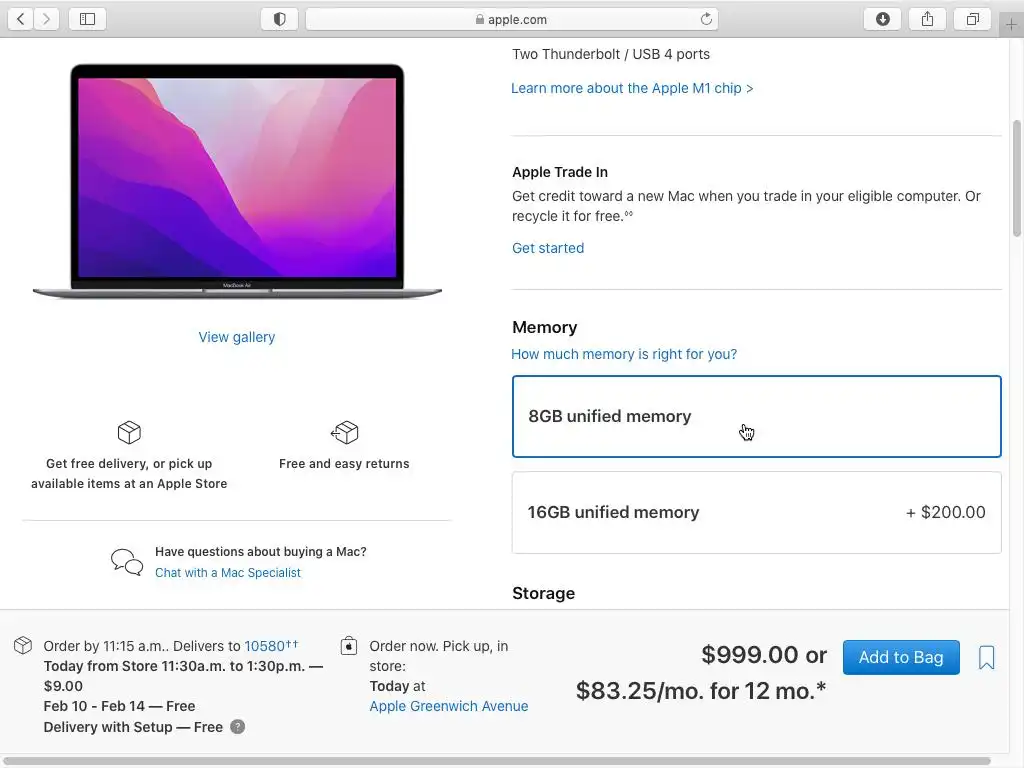
Task: Select the 8GB unified memory option
Action: click(756, 416)
